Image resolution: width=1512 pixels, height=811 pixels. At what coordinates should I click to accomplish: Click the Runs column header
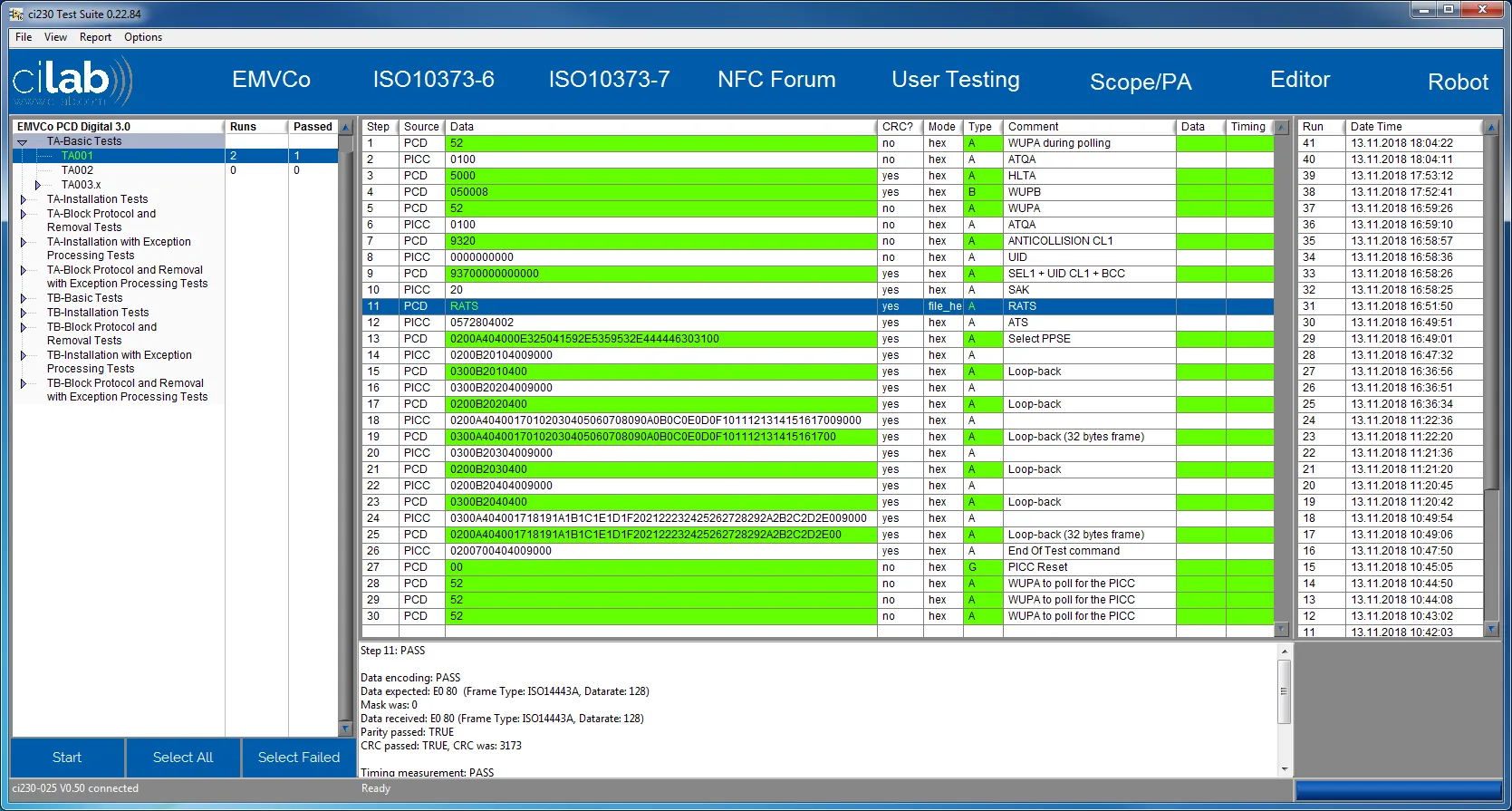[256, 127]
